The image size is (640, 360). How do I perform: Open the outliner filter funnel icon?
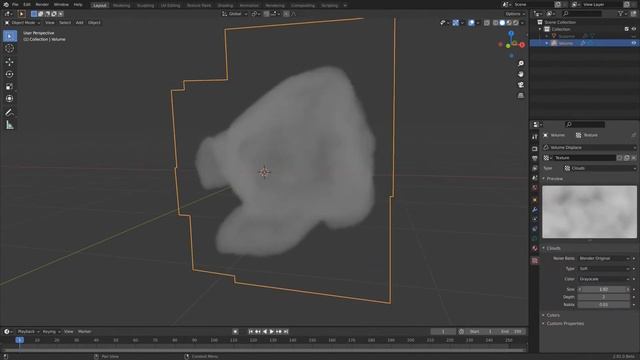[621, 13]
